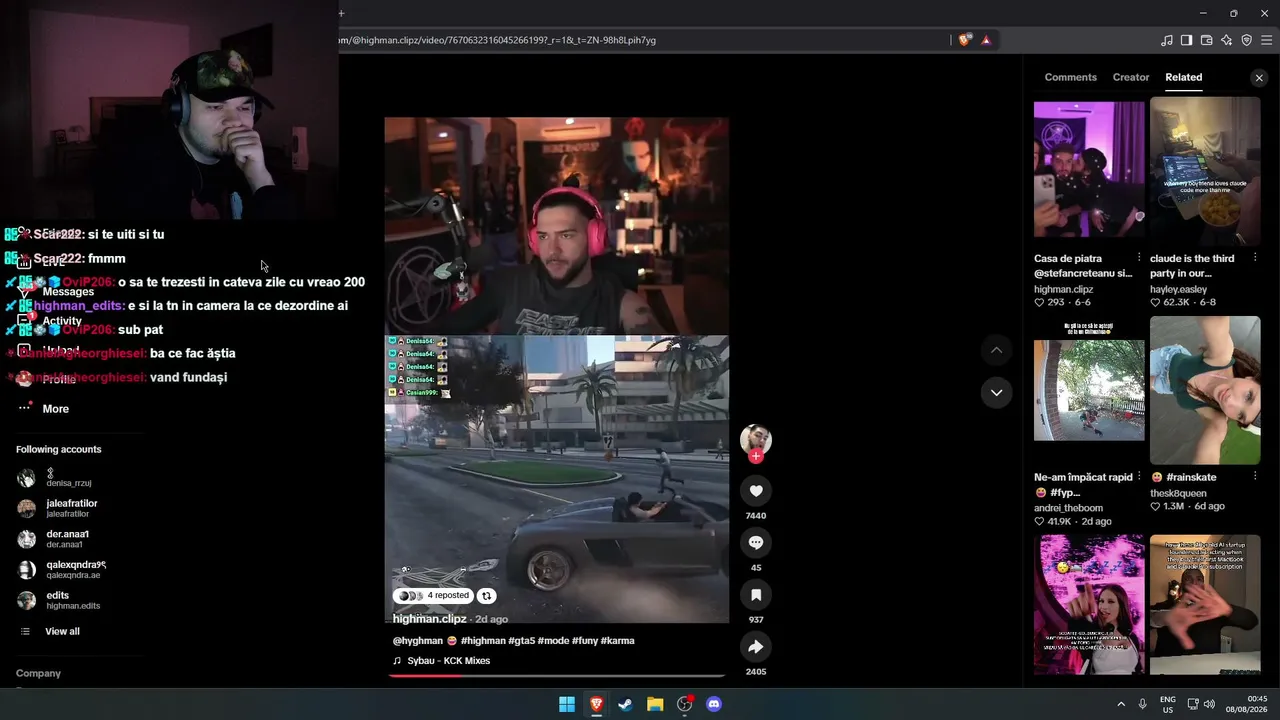This screenshot has height=720, width=1280.
Task: Follow the creator via the red plus badge
Action: [x=756, y=456]
